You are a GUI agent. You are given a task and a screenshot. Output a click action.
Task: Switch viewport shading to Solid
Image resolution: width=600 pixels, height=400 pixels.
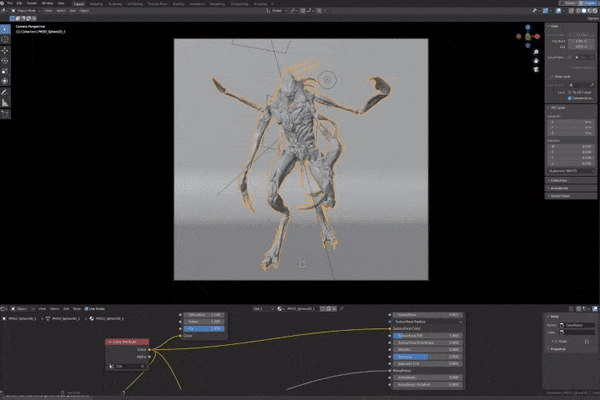(584, 11)
